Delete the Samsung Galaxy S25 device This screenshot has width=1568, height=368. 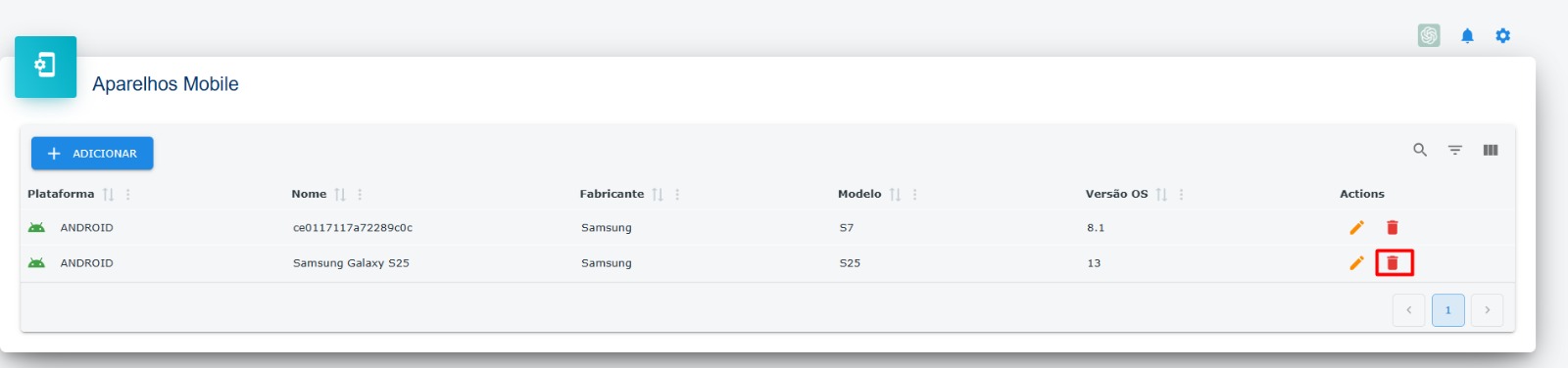(1393, 263)
